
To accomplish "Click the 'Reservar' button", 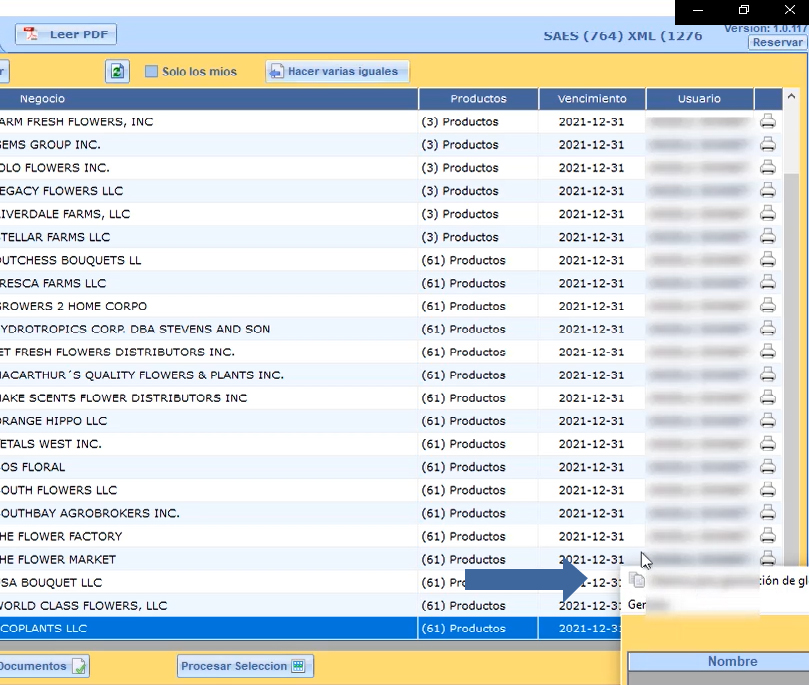I will point(777,42).
